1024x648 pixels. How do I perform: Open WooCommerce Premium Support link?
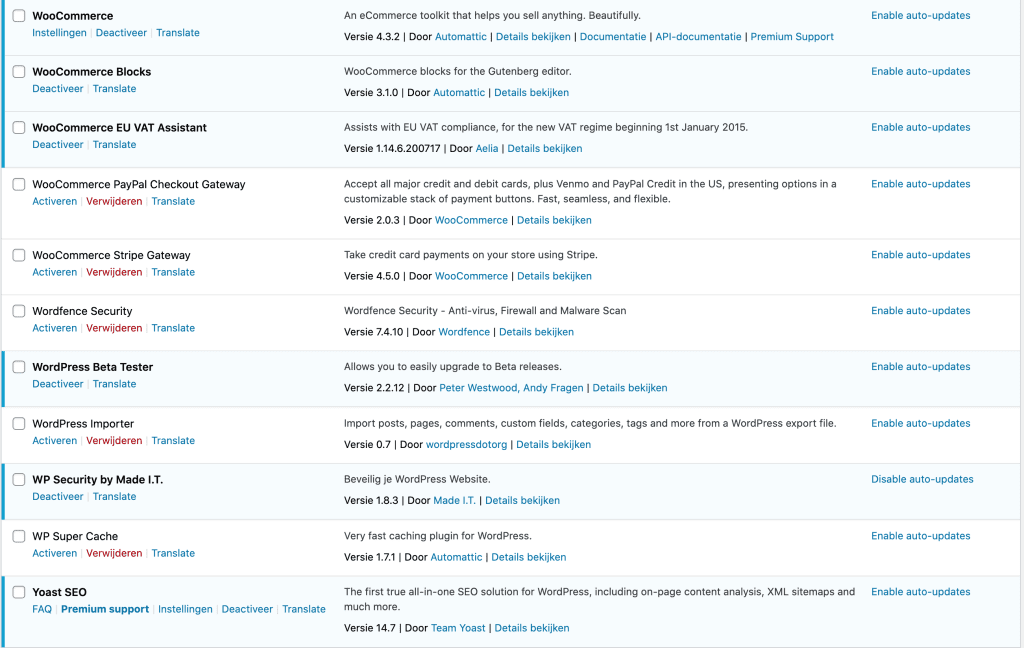coord(792,37)
